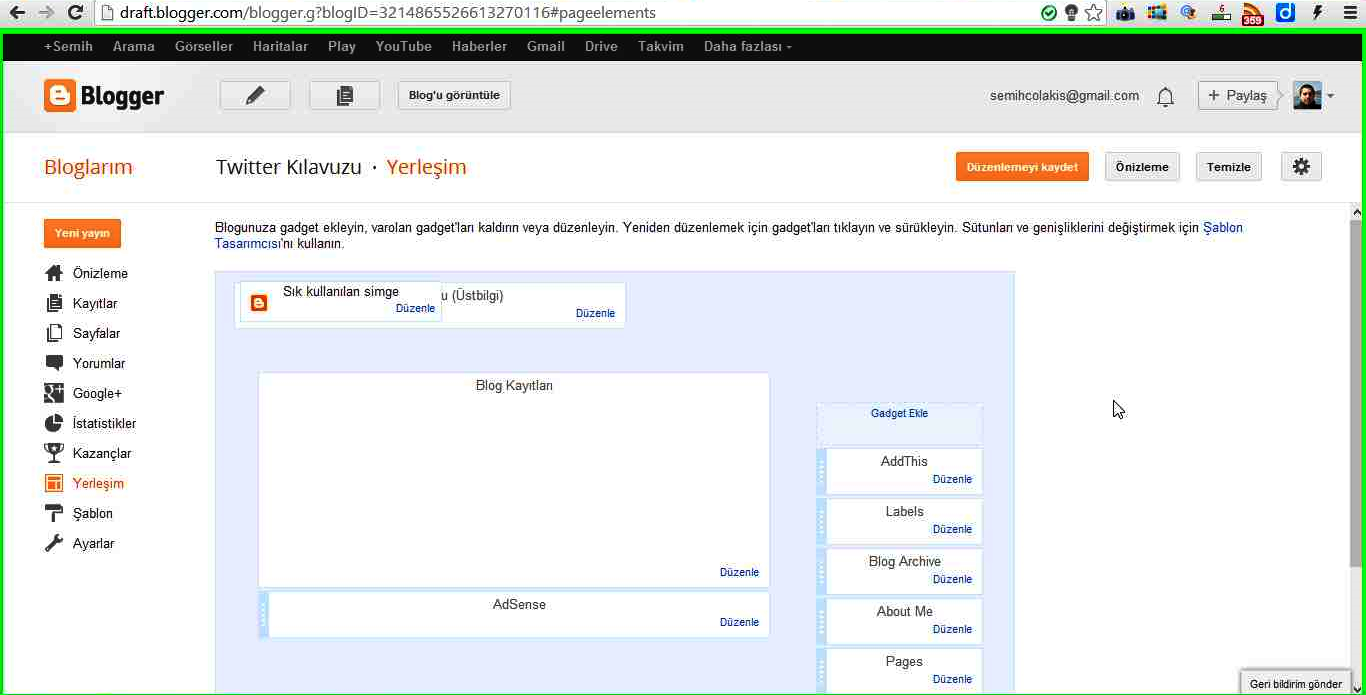
Task: Open the post list with the documents icon
Action: (x=345, y=95)
